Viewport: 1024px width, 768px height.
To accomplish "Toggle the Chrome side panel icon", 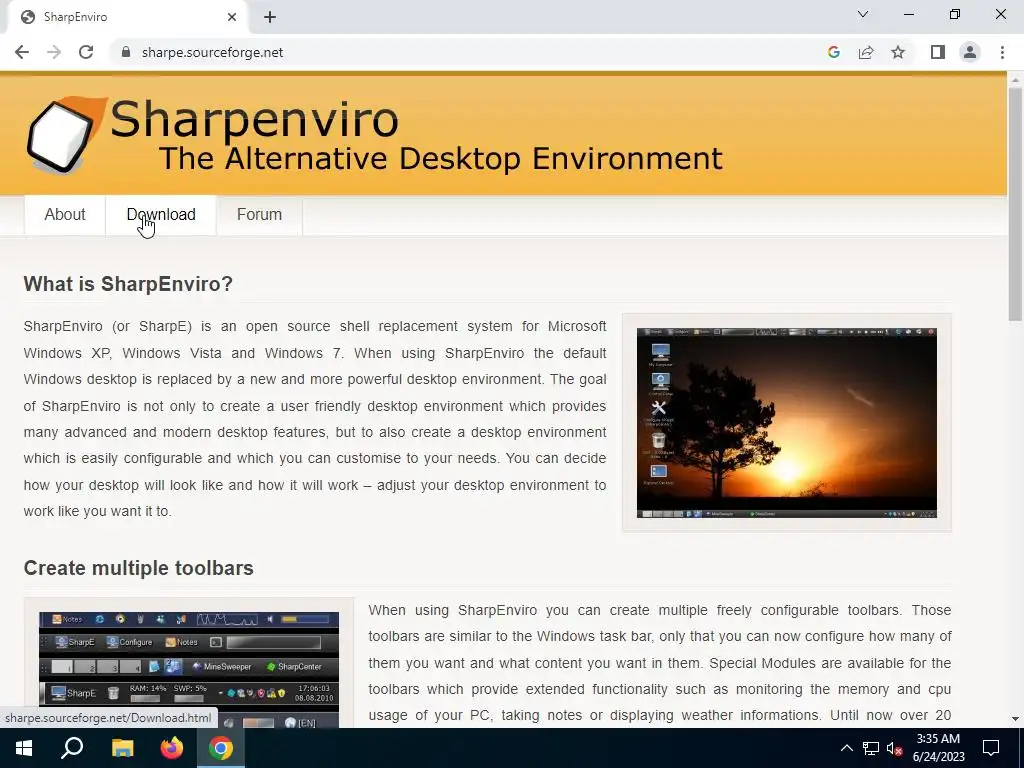I will coord(938,52).
